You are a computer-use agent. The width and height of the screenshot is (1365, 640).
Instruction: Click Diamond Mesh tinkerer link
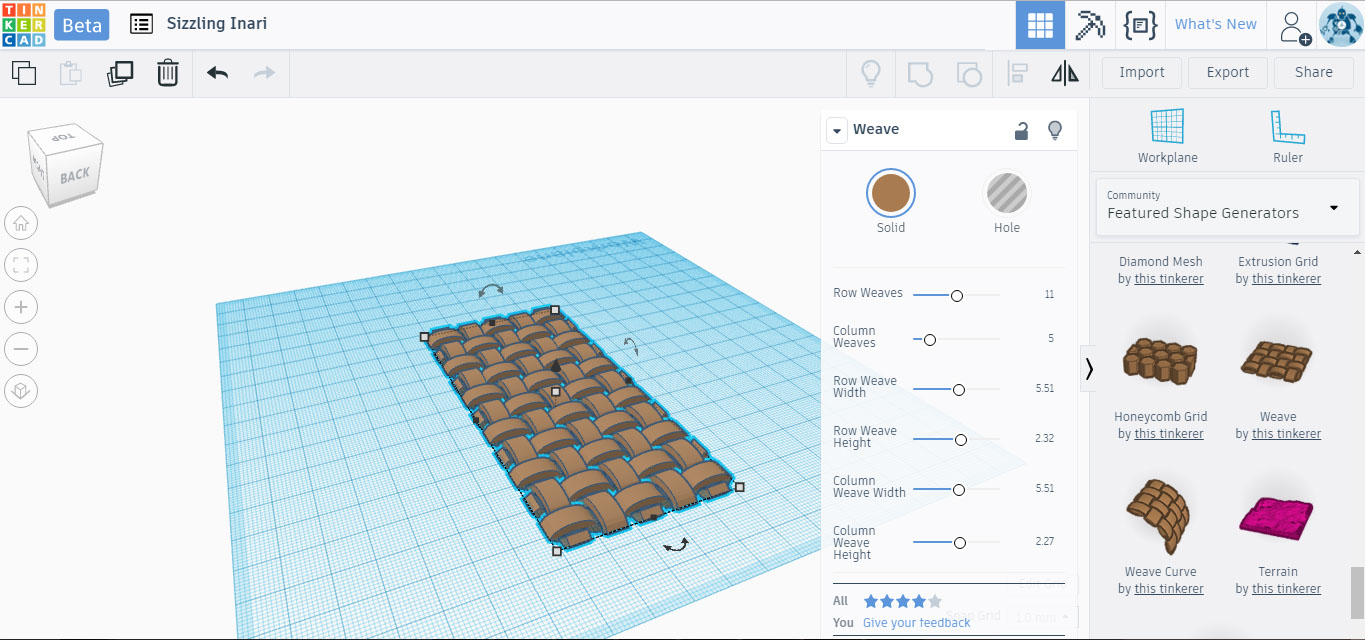(1168, 279)
